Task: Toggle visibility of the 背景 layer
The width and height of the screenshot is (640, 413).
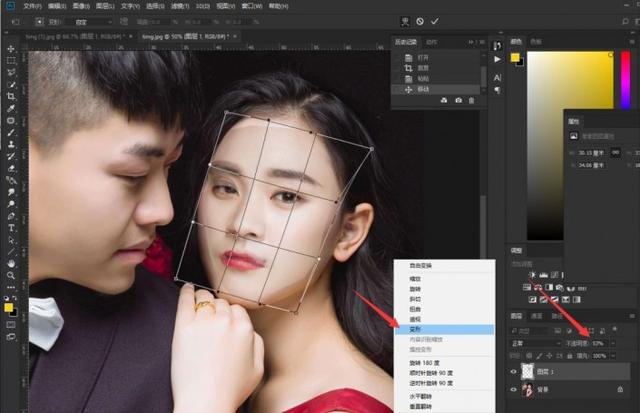Action: click(x=513, y=390)
